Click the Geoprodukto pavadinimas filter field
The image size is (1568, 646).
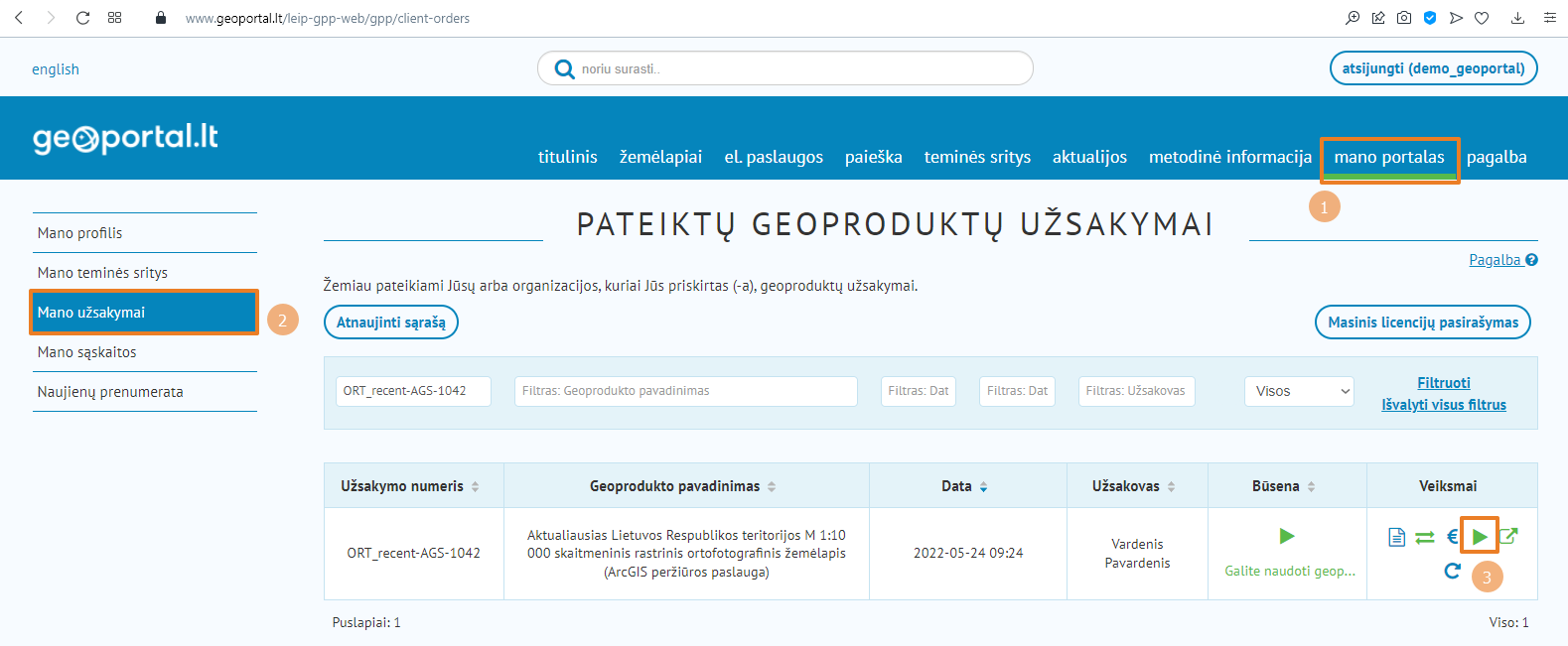685,391
